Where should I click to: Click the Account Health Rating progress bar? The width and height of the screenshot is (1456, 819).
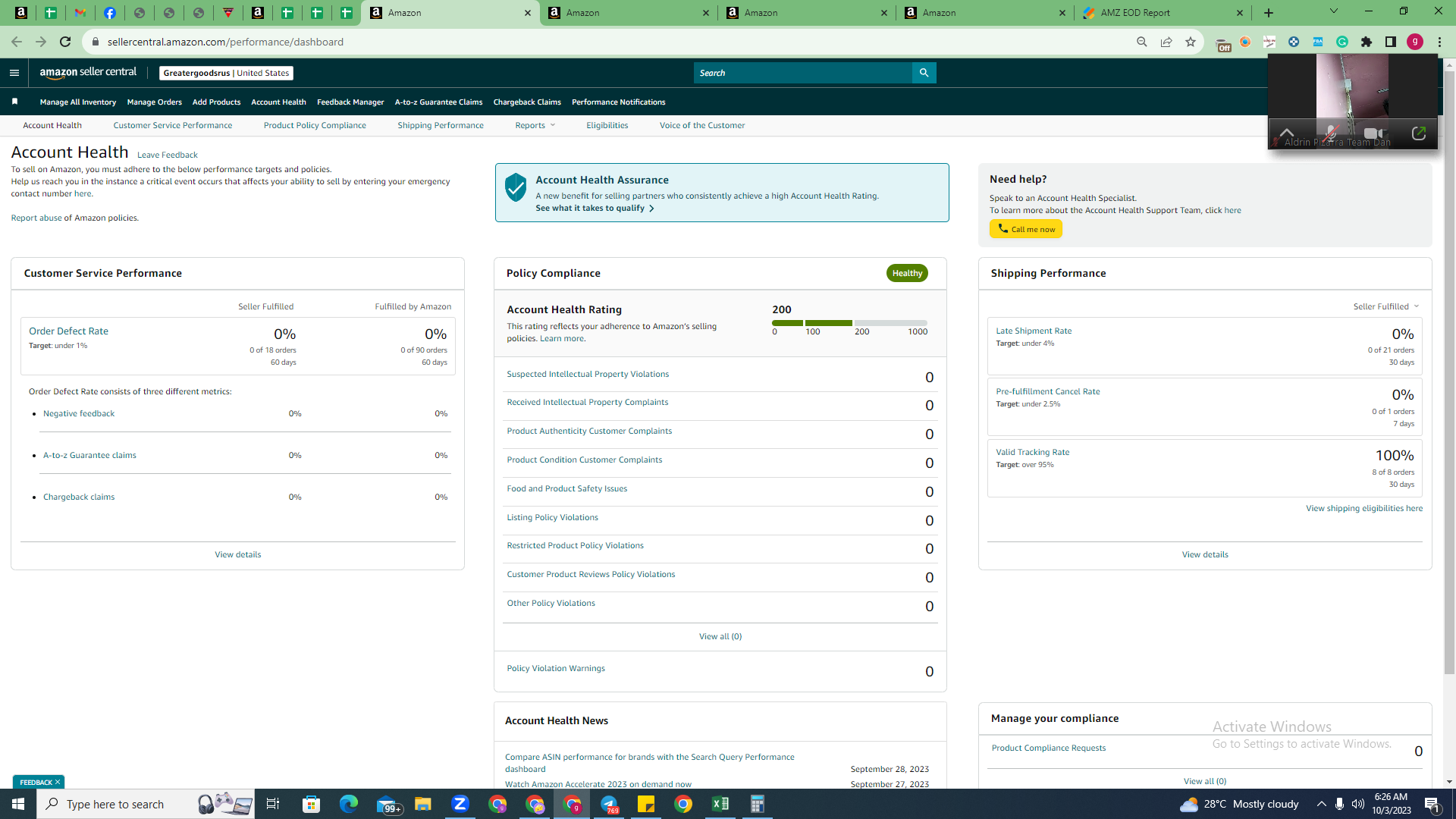(x=849, y=323)
